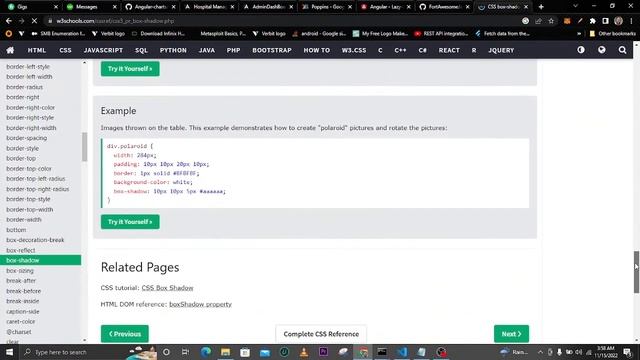
Task: Click the upper Try it Yourself button
Action: click(x=130, y=69)
